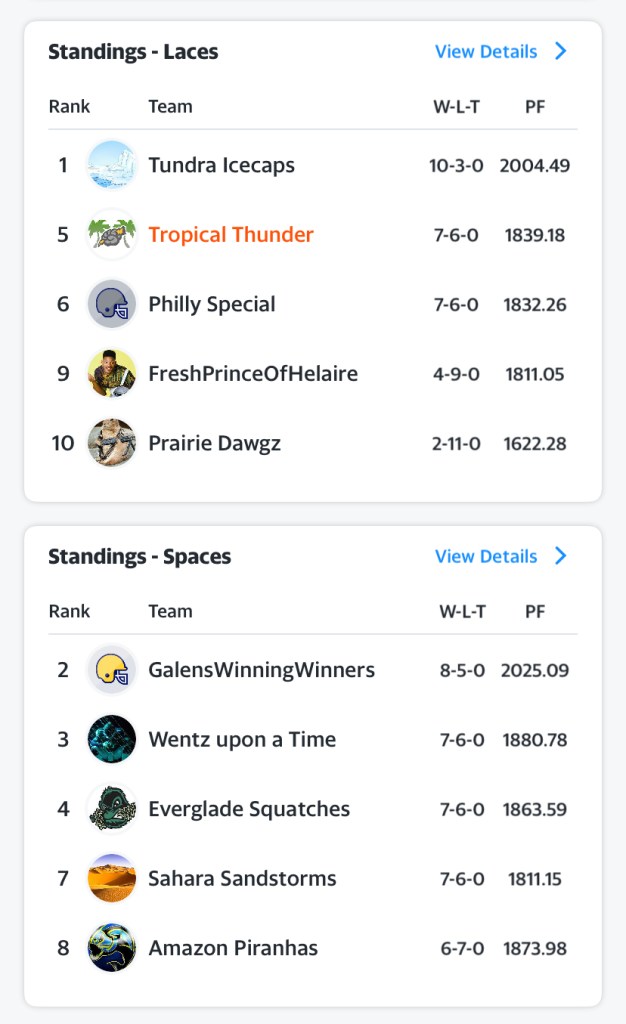Click the Tundra Icecaps team avatar
The image size is (626, 1024).
click(x=111, y=165)
